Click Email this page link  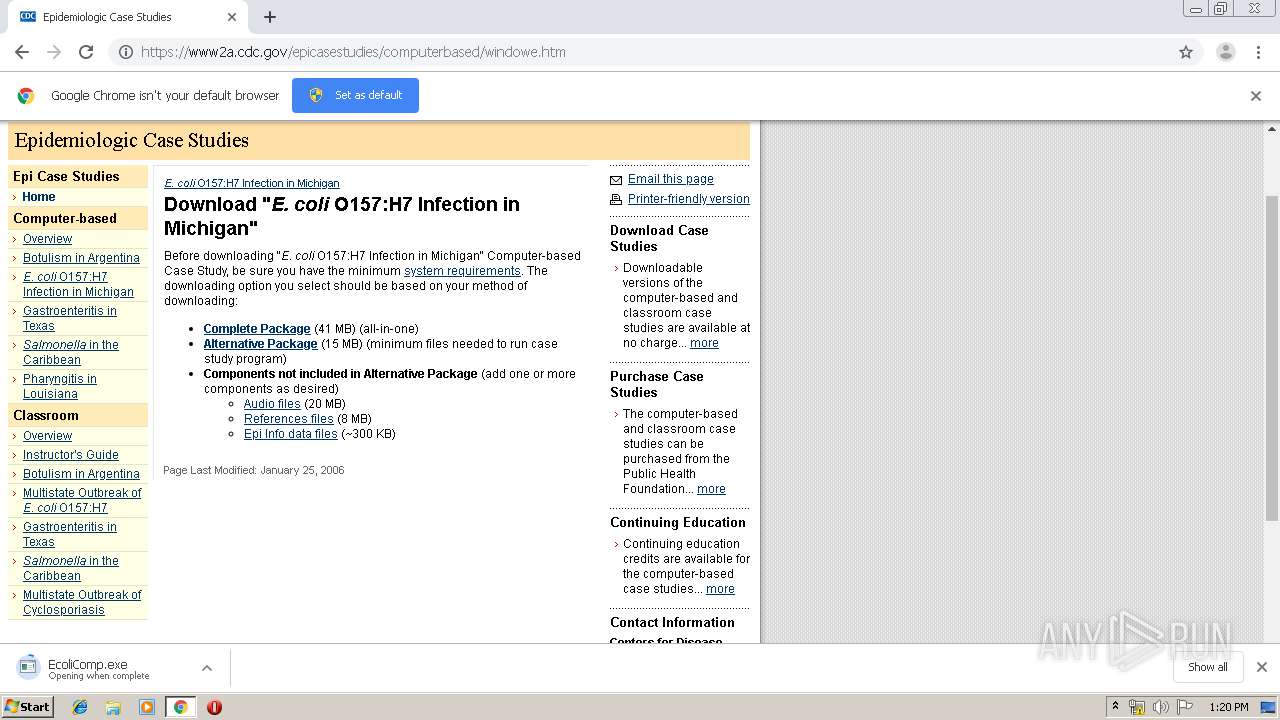671,179
